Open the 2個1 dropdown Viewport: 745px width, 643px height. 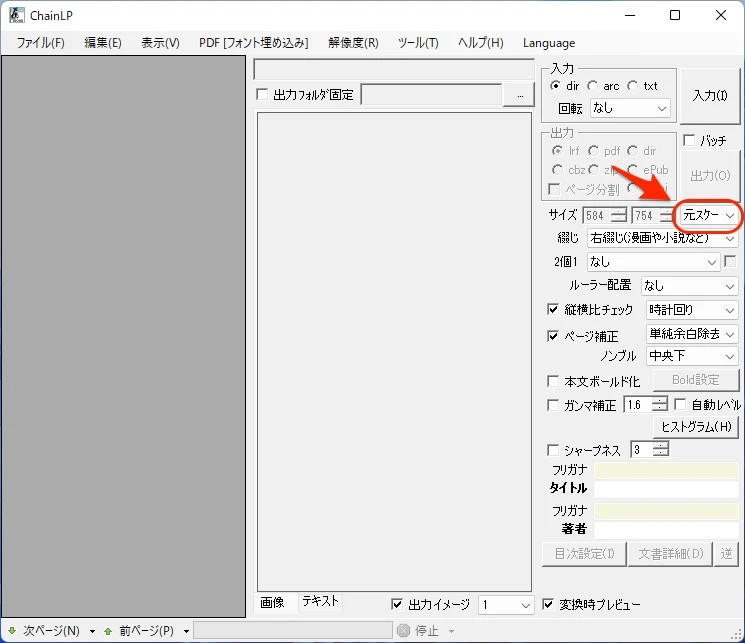tap(653, 262)
